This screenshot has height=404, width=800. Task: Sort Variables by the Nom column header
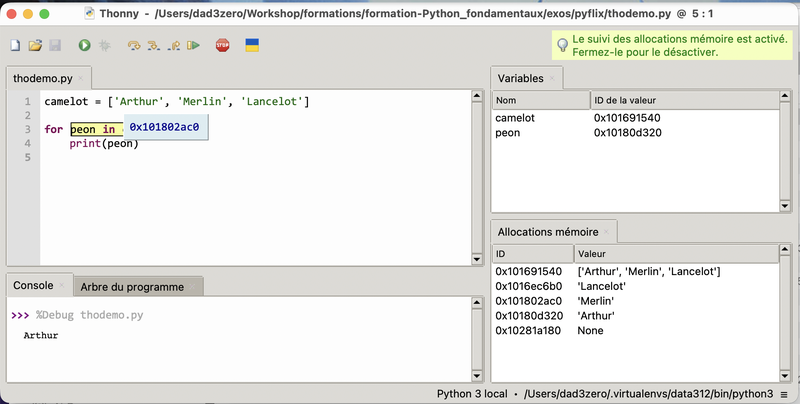coord(541,100)
